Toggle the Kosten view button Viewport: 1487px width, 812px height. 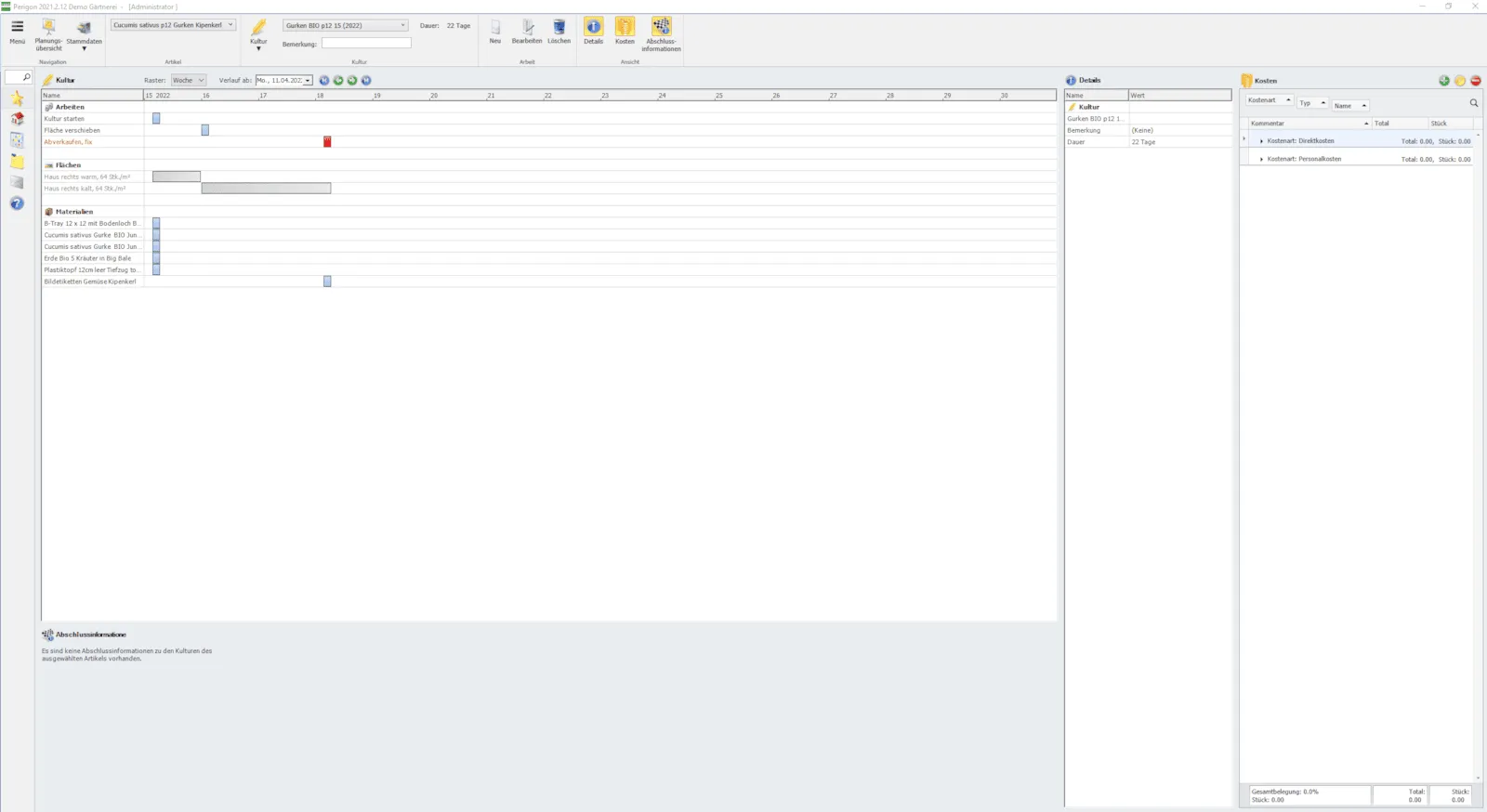[x=625, y=31]
